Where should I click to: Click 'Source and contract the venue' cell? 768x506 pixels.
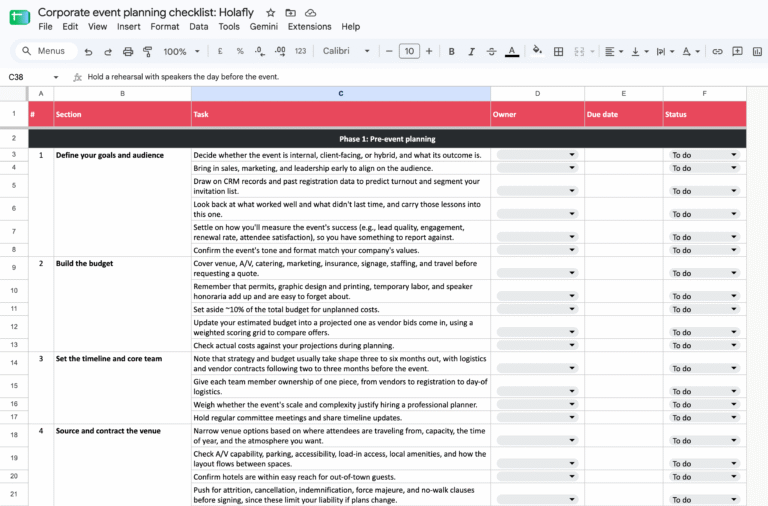tap(122, 465)
